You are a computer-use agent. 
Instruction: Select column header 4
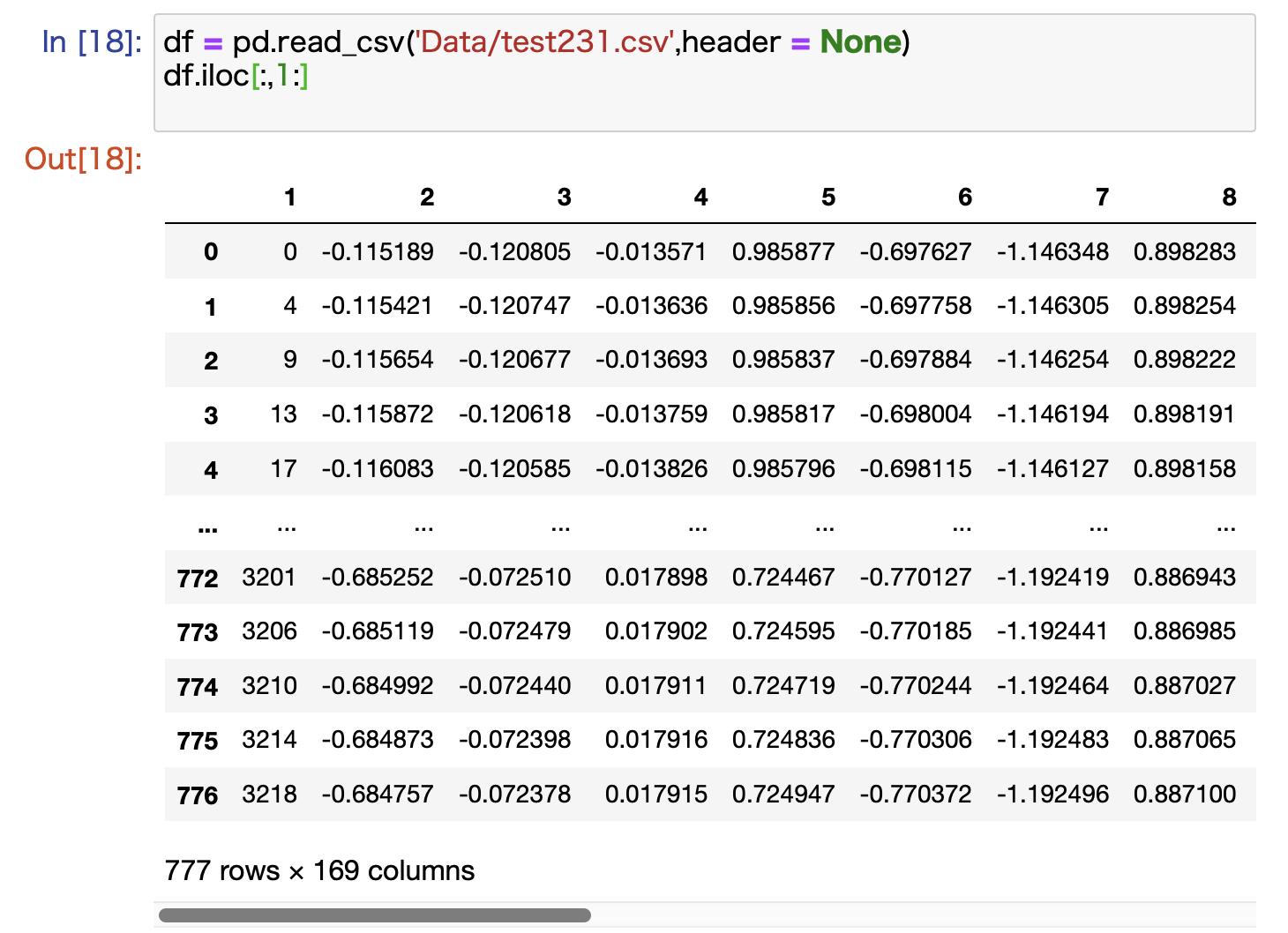700,198
